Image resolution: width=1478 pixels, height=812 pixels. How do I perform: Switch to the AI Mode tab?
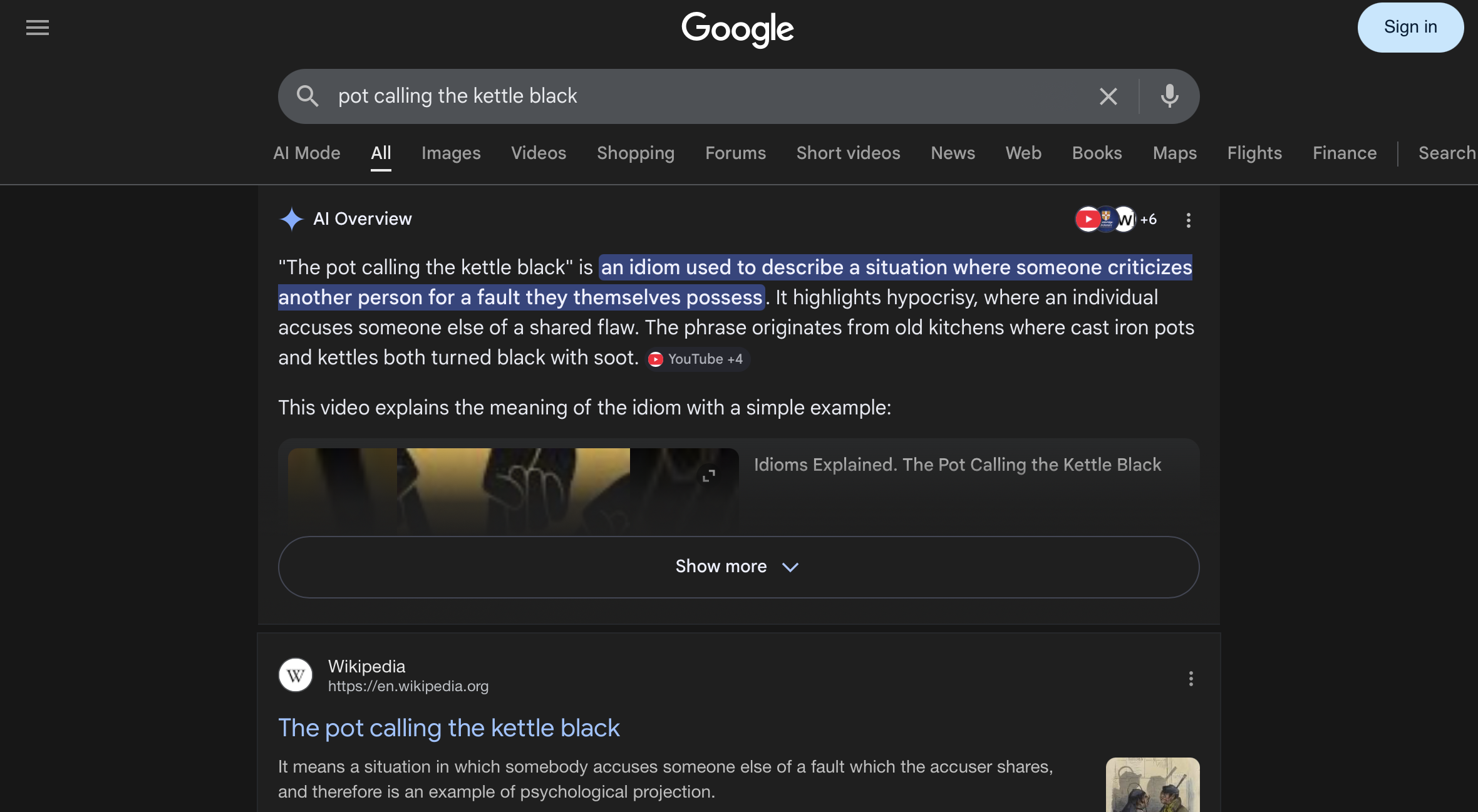(x=306, y=153)
